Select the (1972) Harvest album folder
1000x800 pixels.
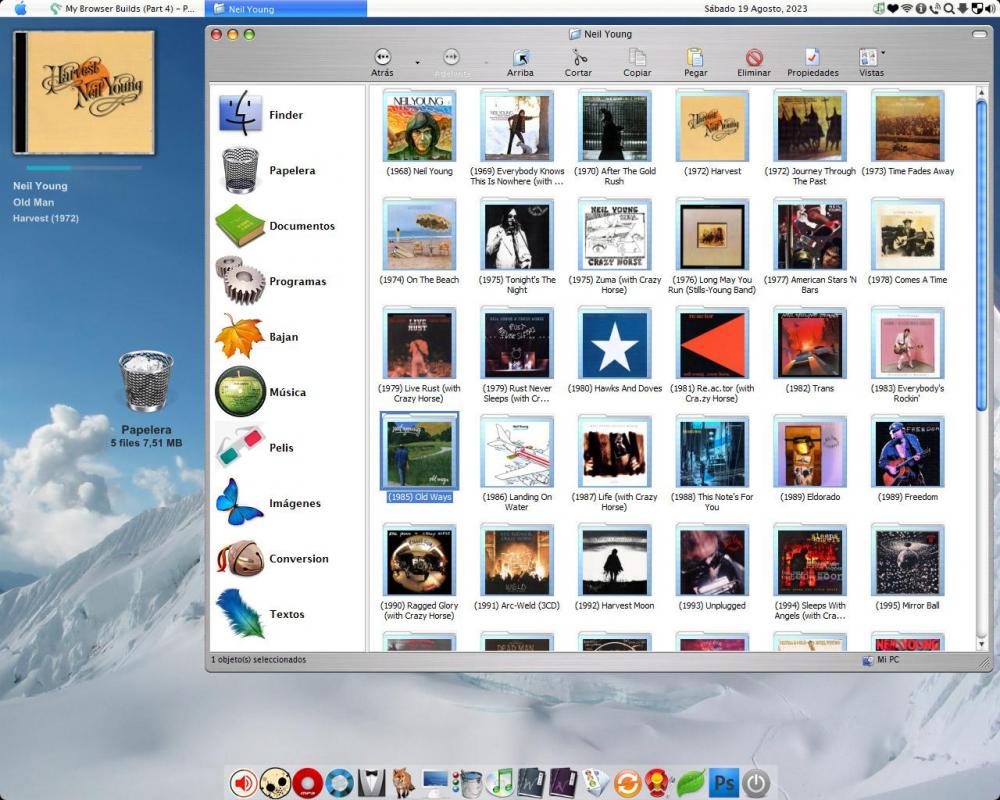pos(712,133)
